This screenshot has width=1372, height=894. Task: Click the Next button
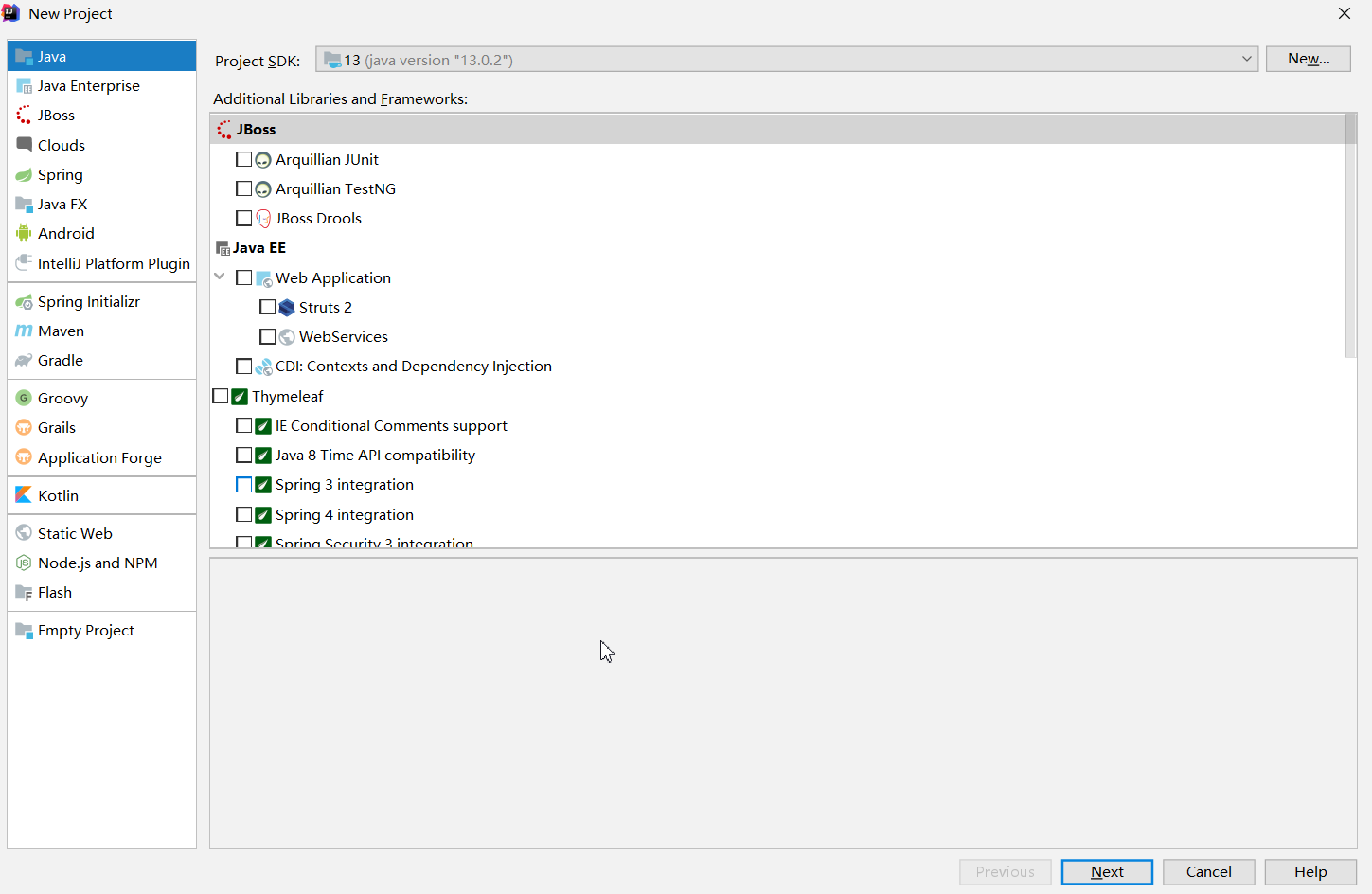[1107, 872]
